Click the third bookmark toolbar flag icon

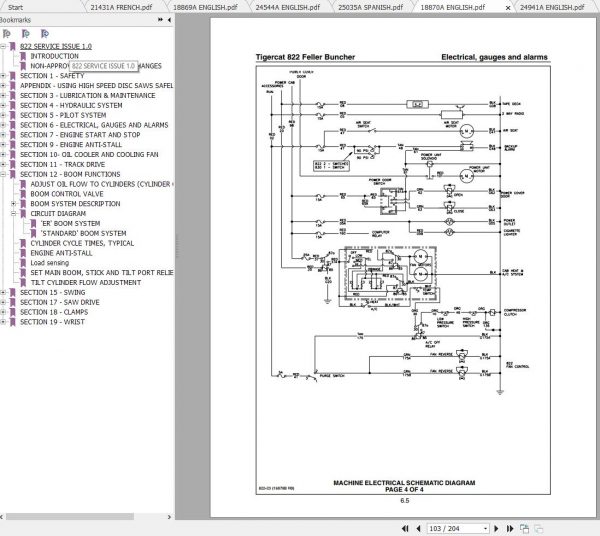pos(44,34)
